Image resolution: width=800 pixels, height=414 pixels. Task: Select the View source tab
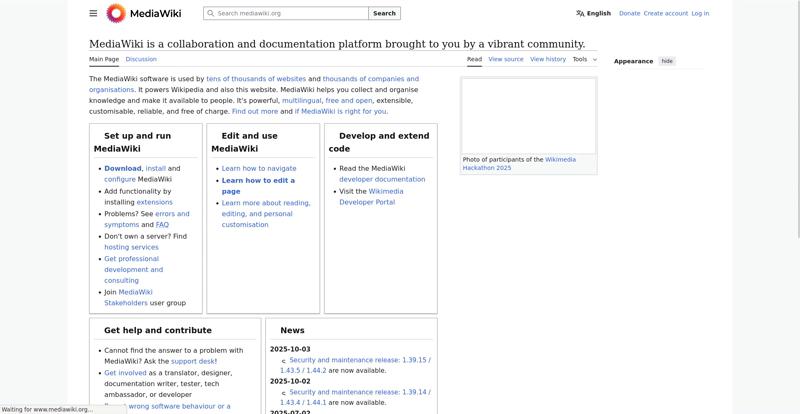click(505, 59)
